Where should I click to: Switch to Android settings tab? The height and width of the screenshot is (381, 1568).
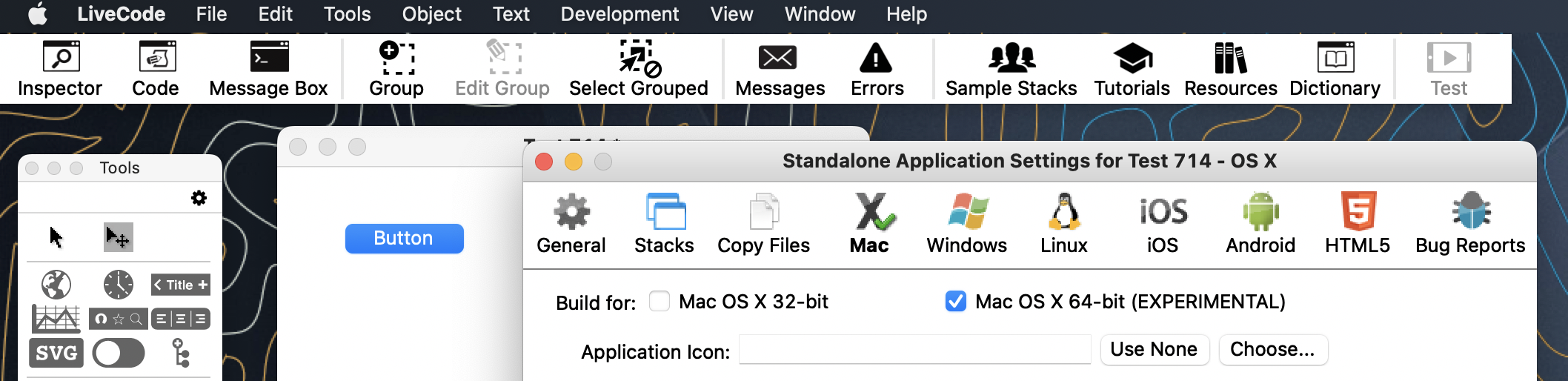pos(1260,224)
